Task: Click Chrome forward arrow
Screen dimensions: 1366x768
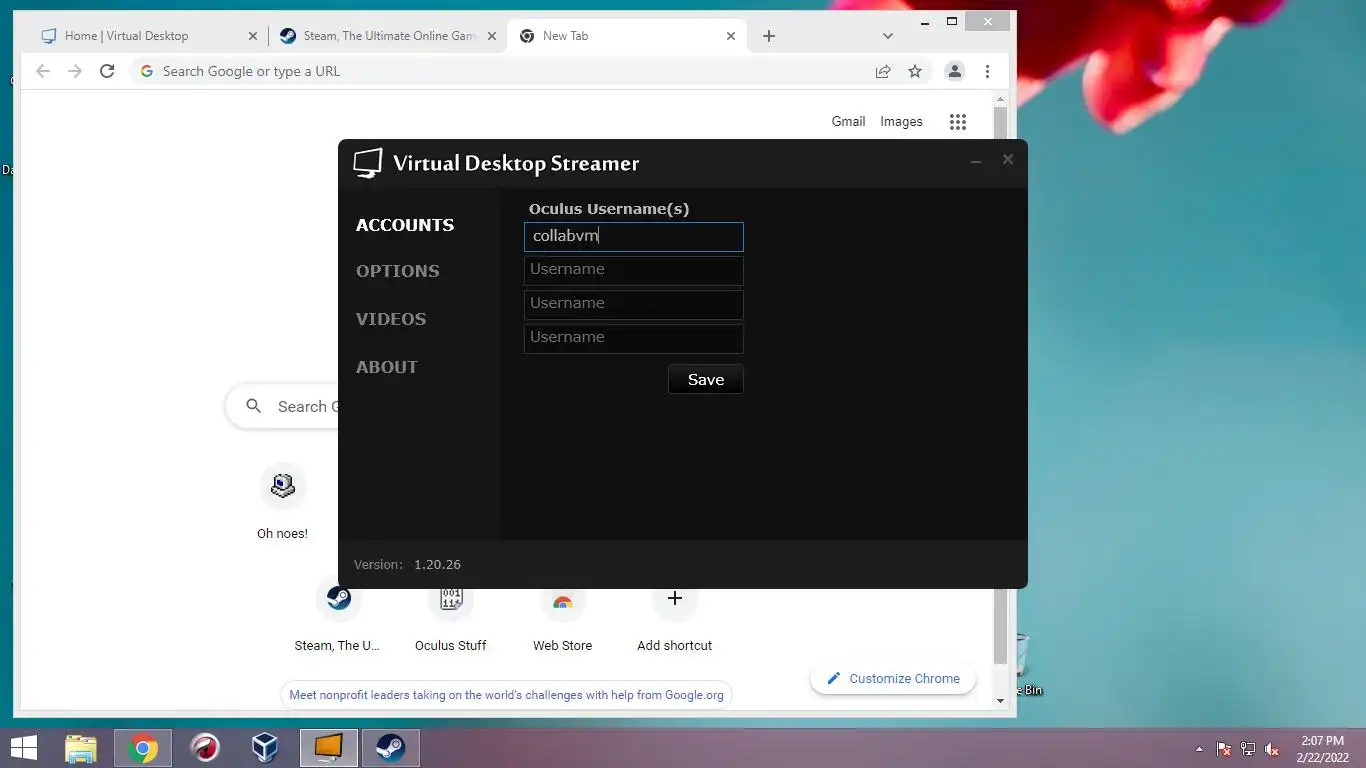Action: click(x=75, y=71)
